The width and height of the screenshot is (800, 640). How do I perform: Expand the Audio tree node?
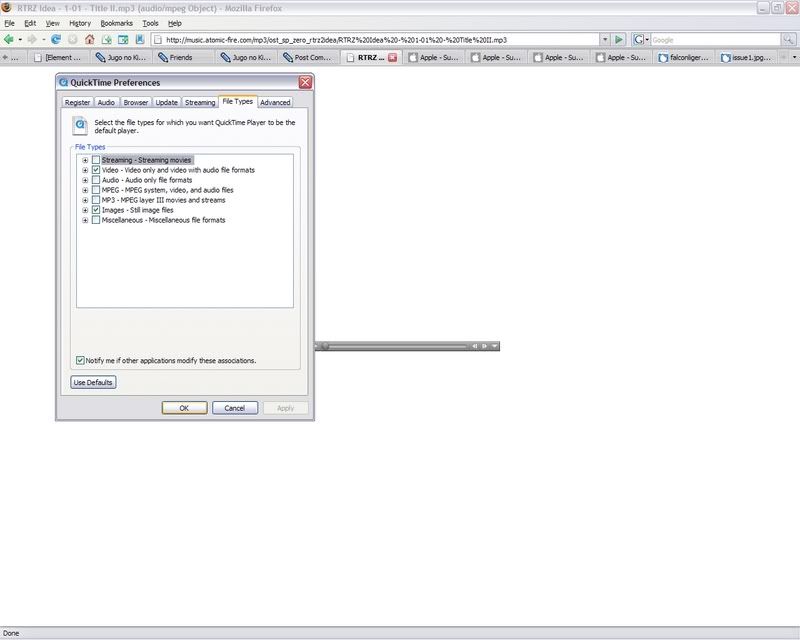click(x=85, y=180)
